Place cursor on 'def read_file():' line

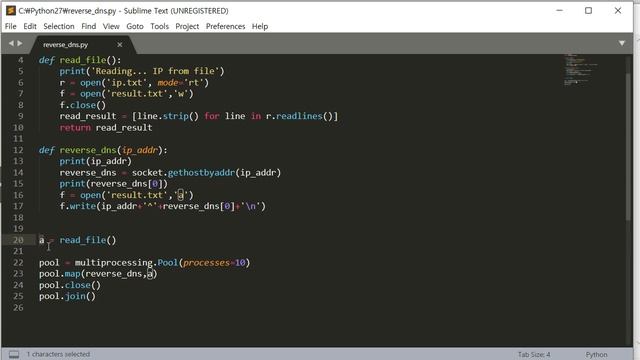coord(80,60)
